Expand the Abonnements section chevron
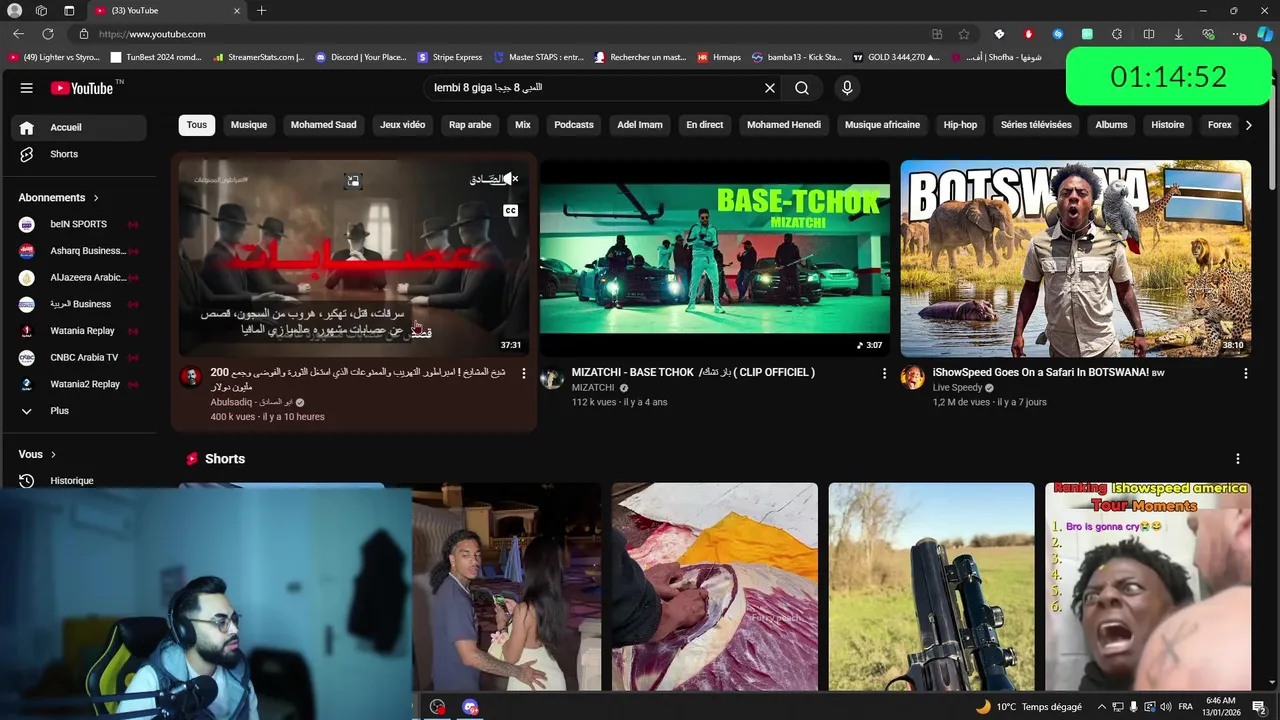1280x720 pixels. [96, 198]
